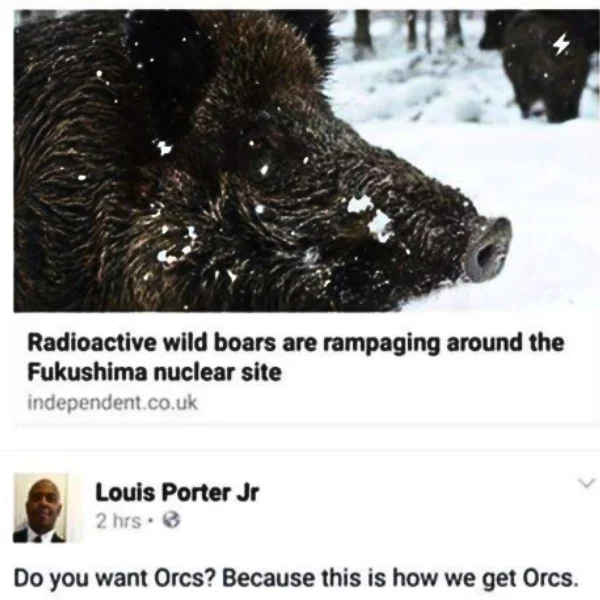Click the 2 hrs post timestamp
The height and width of the screenshot is (600, 600).
point(118,520)
